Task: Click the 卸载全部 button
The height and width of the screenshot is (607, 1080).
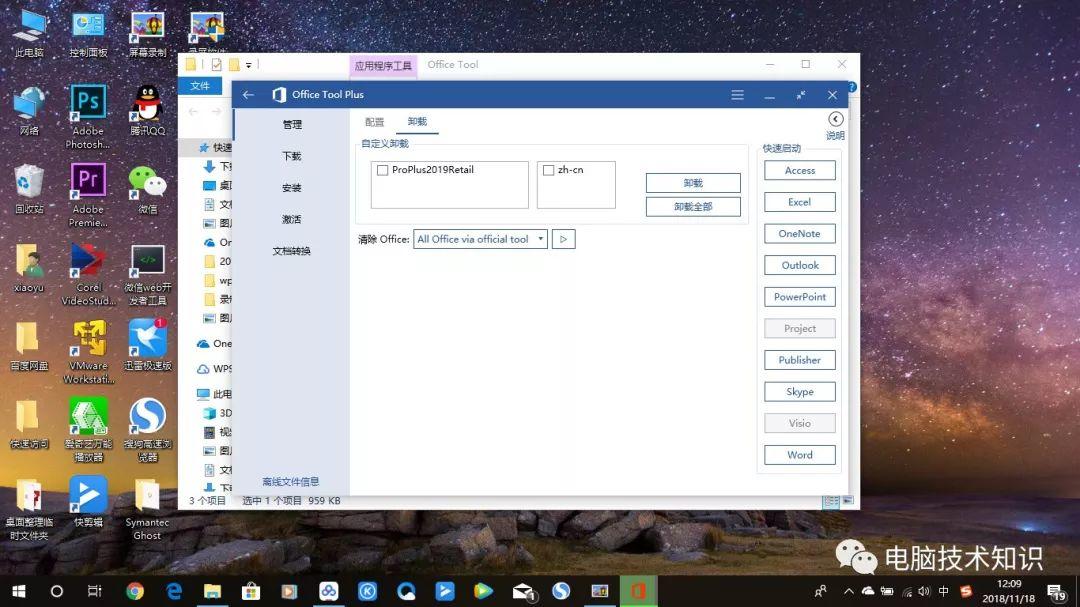Action: (693, 207)
